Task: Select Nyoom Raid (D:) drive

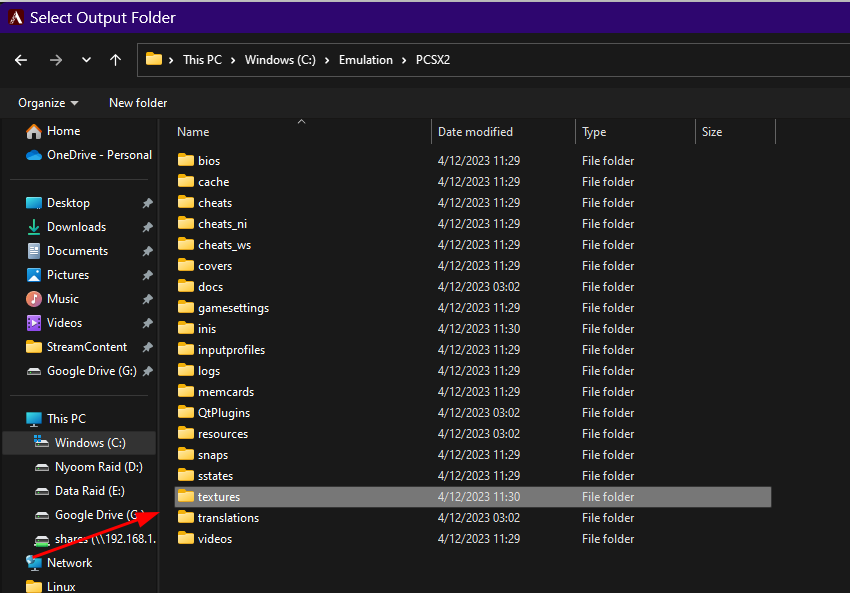Action: 98,467
